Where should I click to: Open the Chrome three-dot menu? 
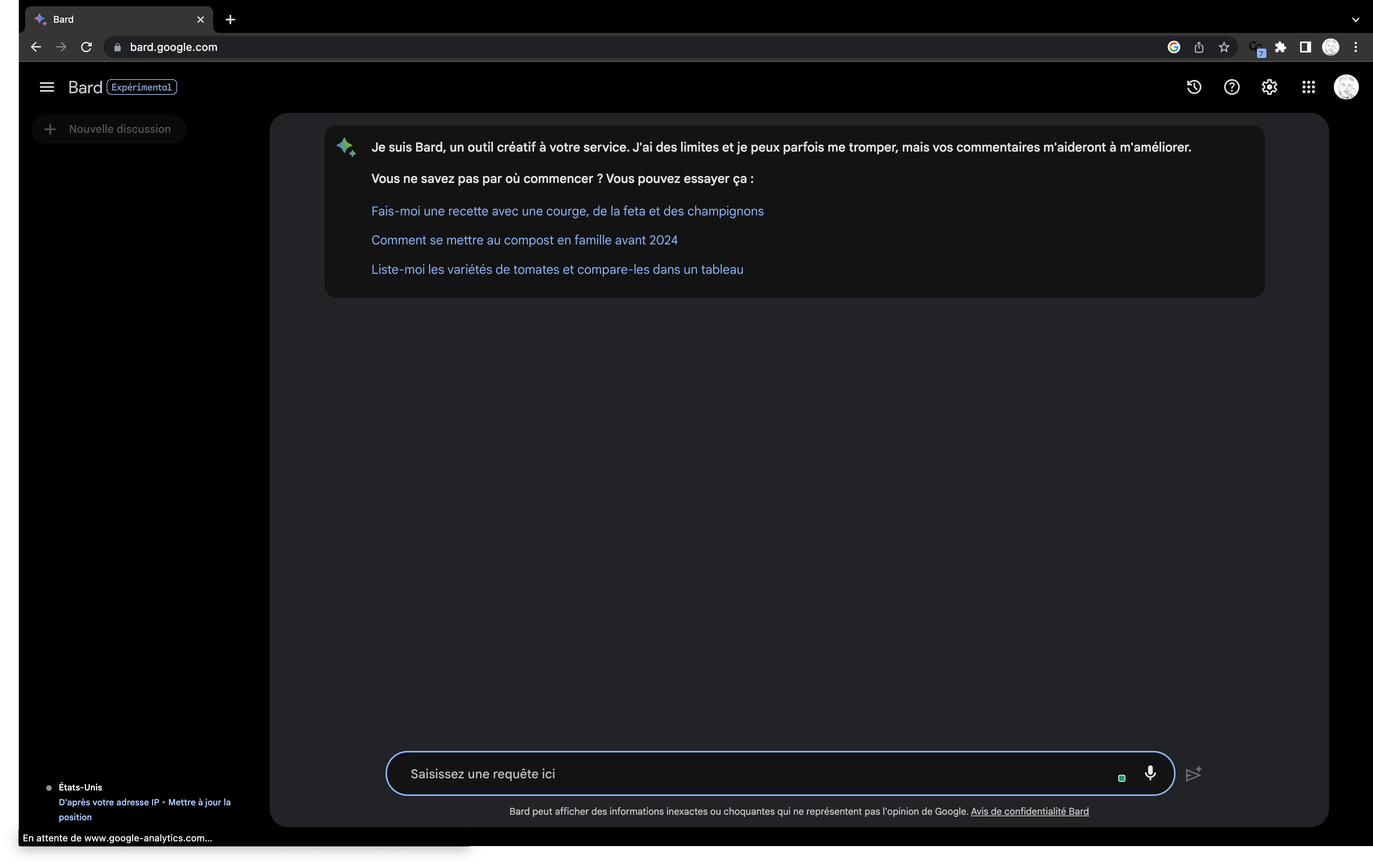pos(1355,47)
